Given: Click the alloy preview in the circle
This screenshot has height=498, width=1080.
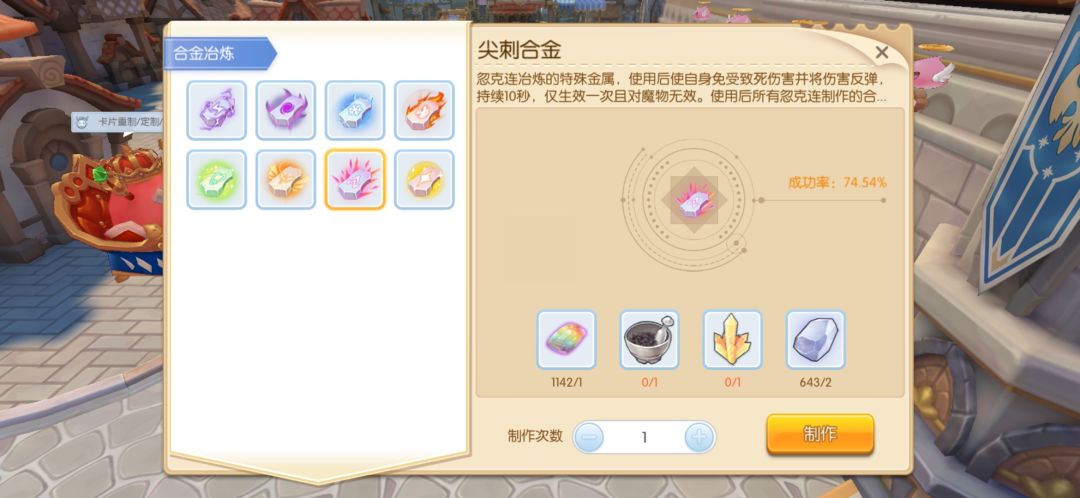Looking at the screenshot, I should click(x=694, y=200).
